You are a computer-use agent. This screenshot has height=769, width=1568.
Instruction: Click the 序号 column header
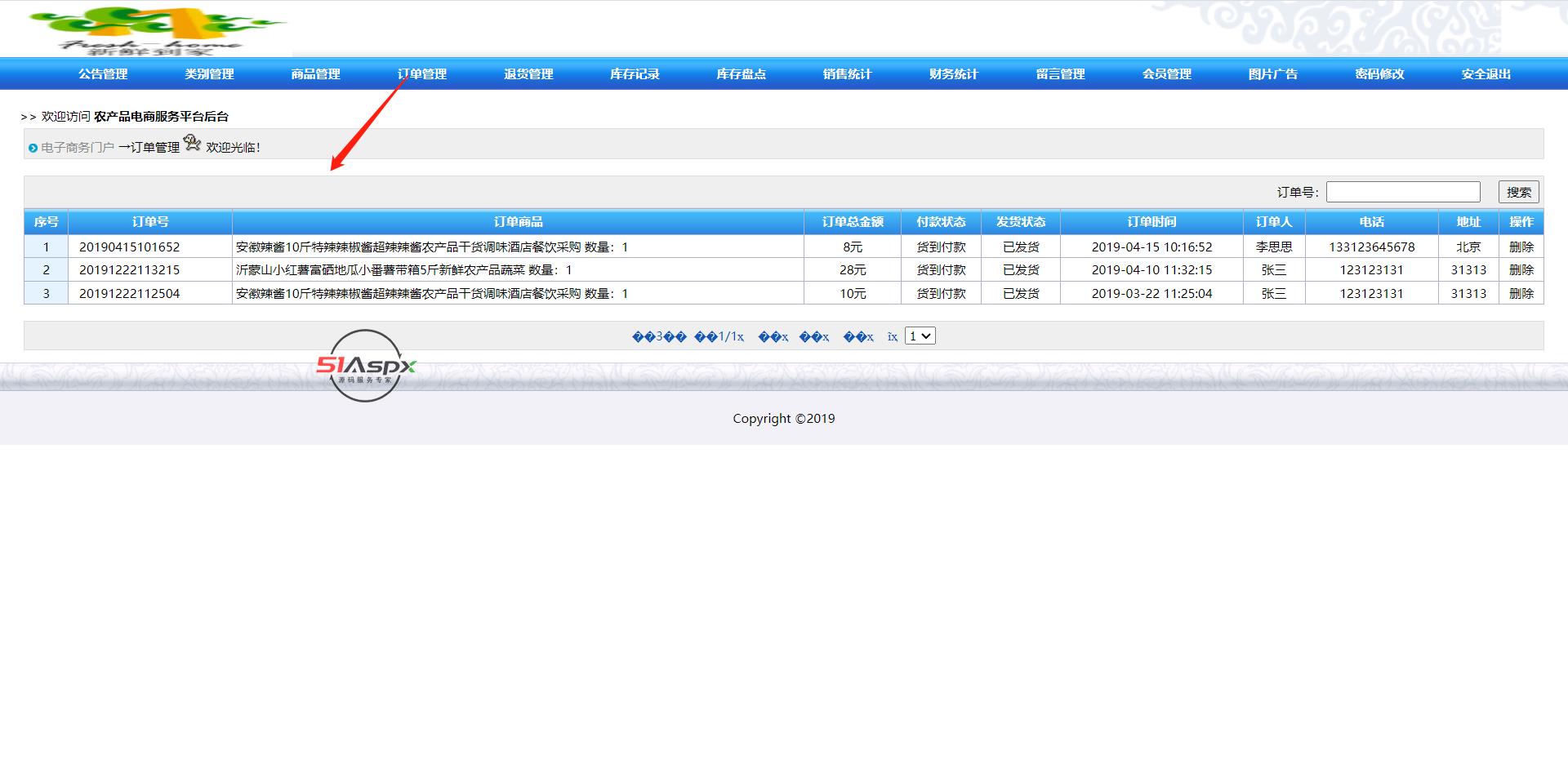46,222
